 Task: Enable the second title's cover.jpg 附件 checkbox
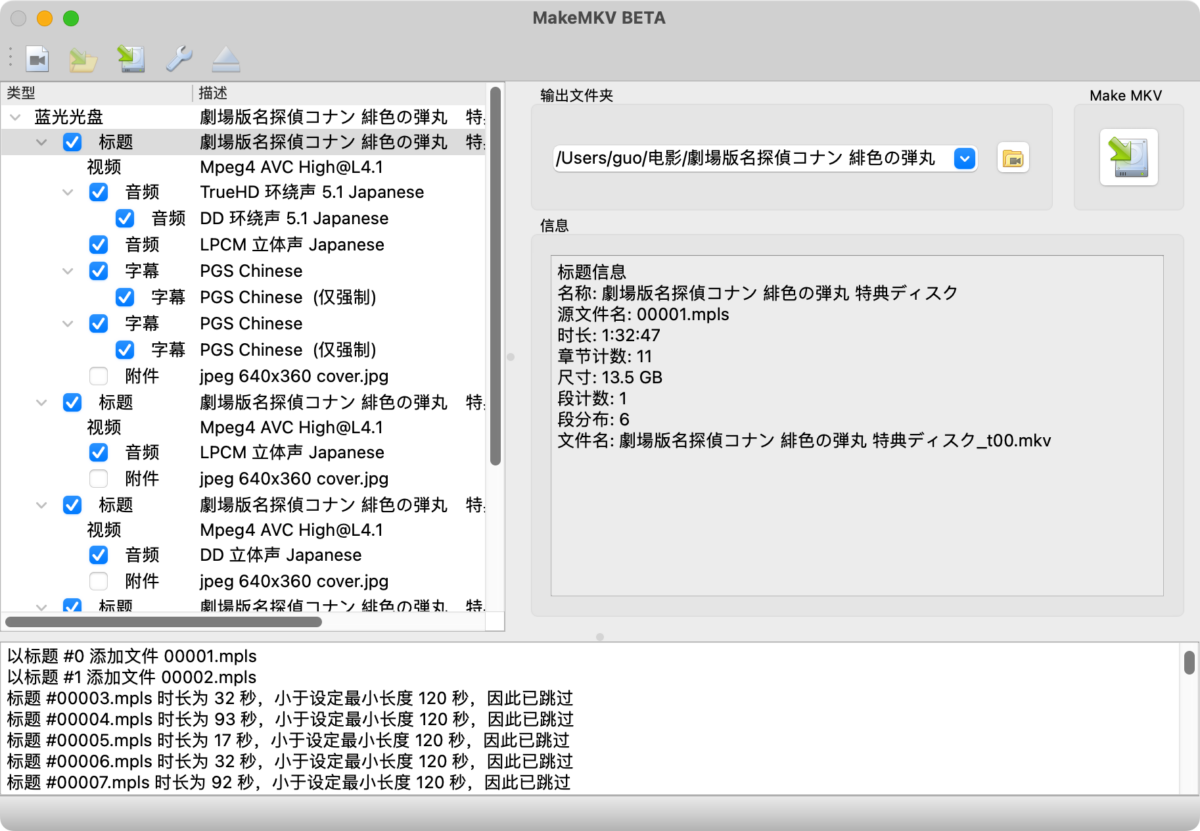point(98,478)
